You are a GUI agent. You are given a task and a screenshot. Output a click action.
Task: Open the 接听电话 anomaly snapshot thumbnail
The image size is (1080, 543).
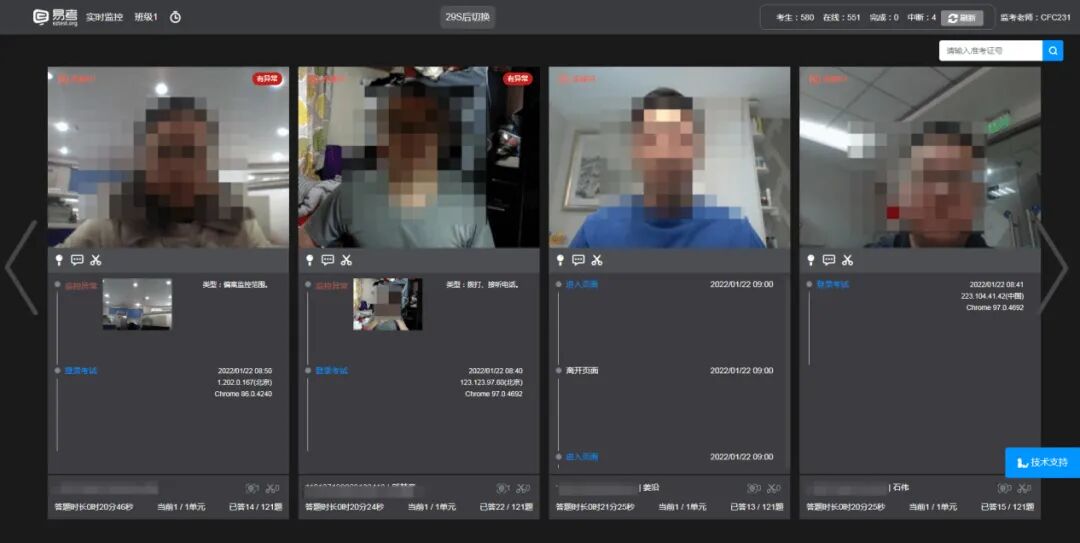[388, 304]
